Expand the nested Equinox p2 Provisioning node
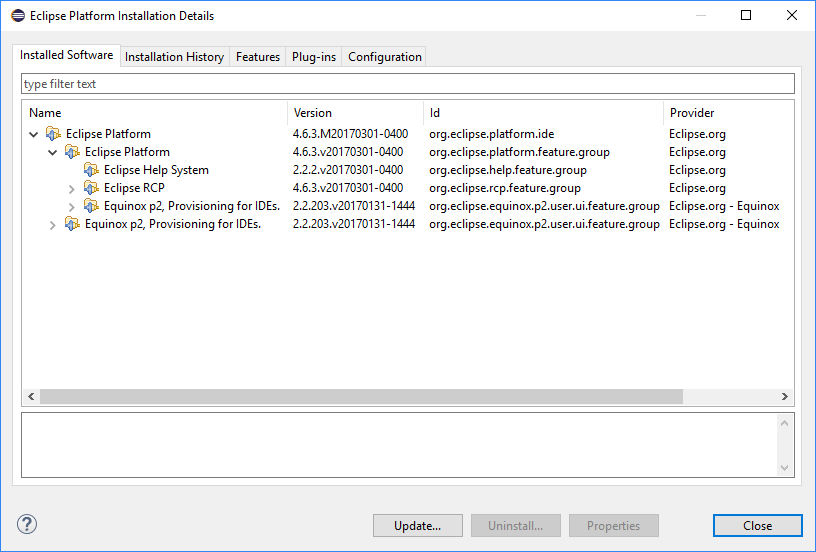Screen dimensions: 816x552 pos(72,207)
